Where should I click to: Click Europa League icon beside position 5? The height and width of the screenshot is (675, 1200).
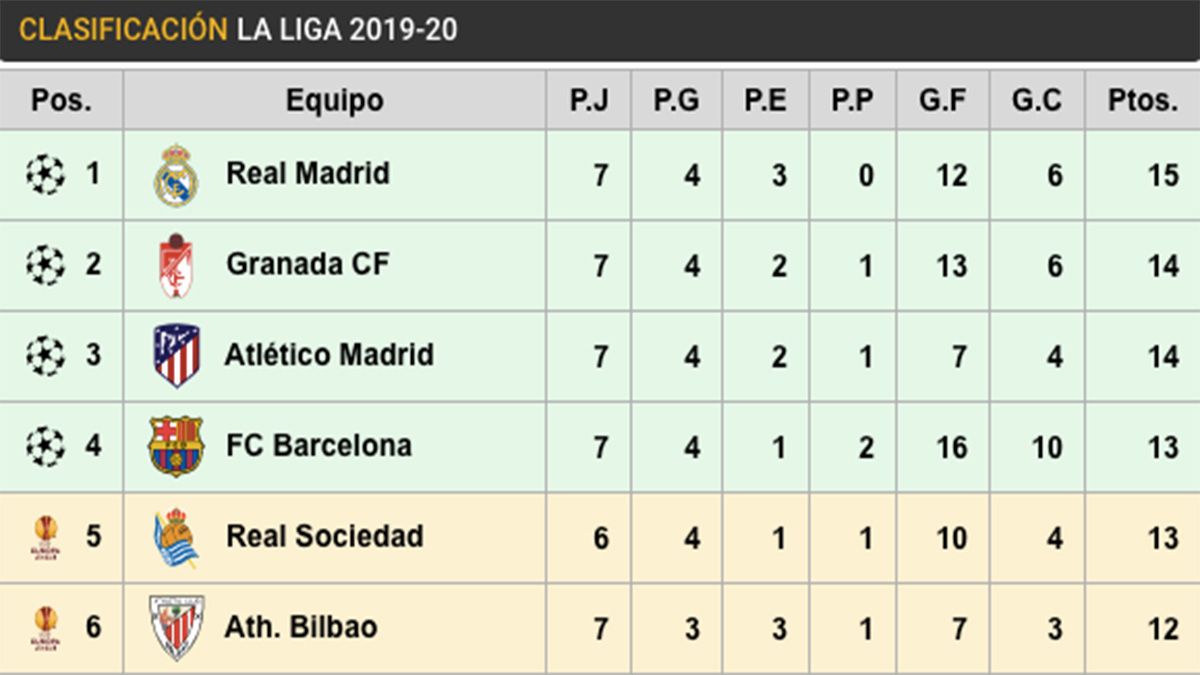click(x=45, y=537)
